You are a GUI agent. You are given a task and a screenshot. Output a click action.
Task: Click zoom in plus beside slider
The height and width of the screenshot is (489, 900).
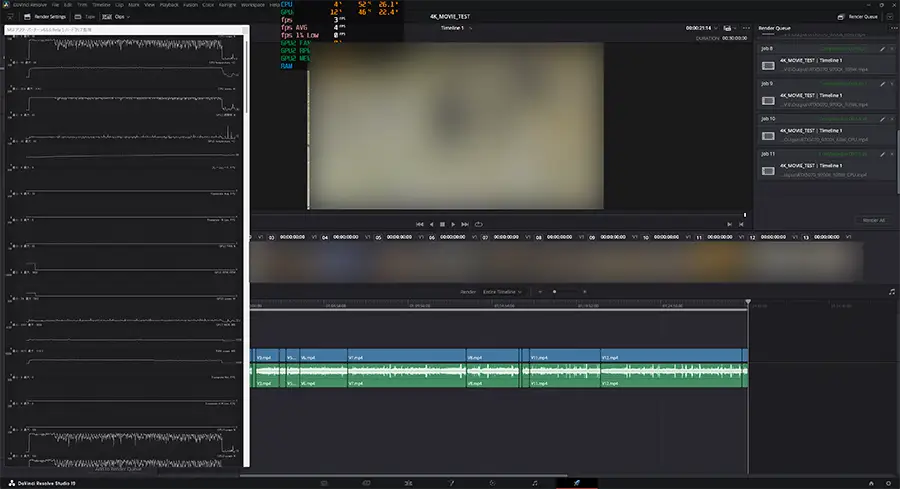point(584,292)
